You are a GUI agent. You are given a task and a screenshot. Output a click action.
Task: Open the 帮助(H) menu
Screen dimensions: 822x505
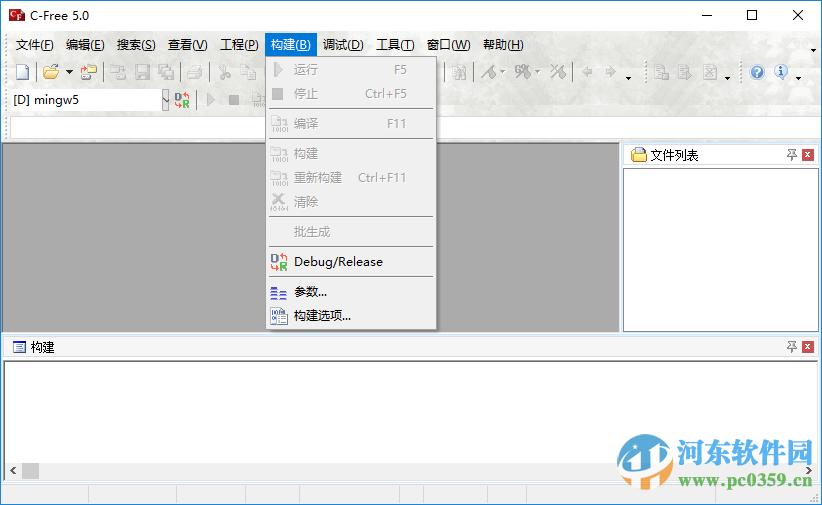tap(503, 45)
